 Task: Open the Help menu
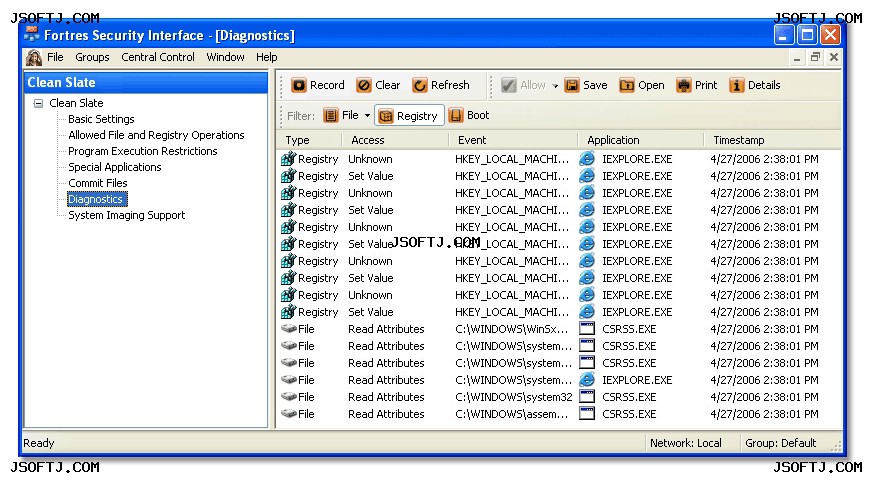click(x=267, y=57)
